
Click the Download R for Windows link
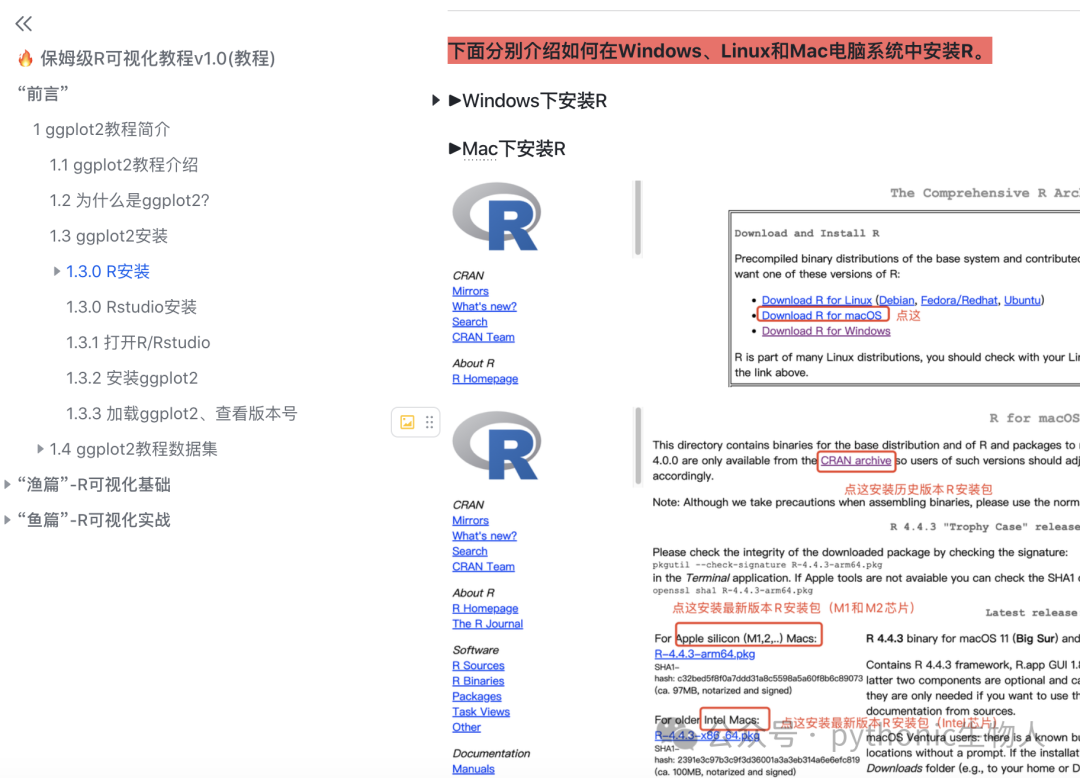click(x=826, y=331)
